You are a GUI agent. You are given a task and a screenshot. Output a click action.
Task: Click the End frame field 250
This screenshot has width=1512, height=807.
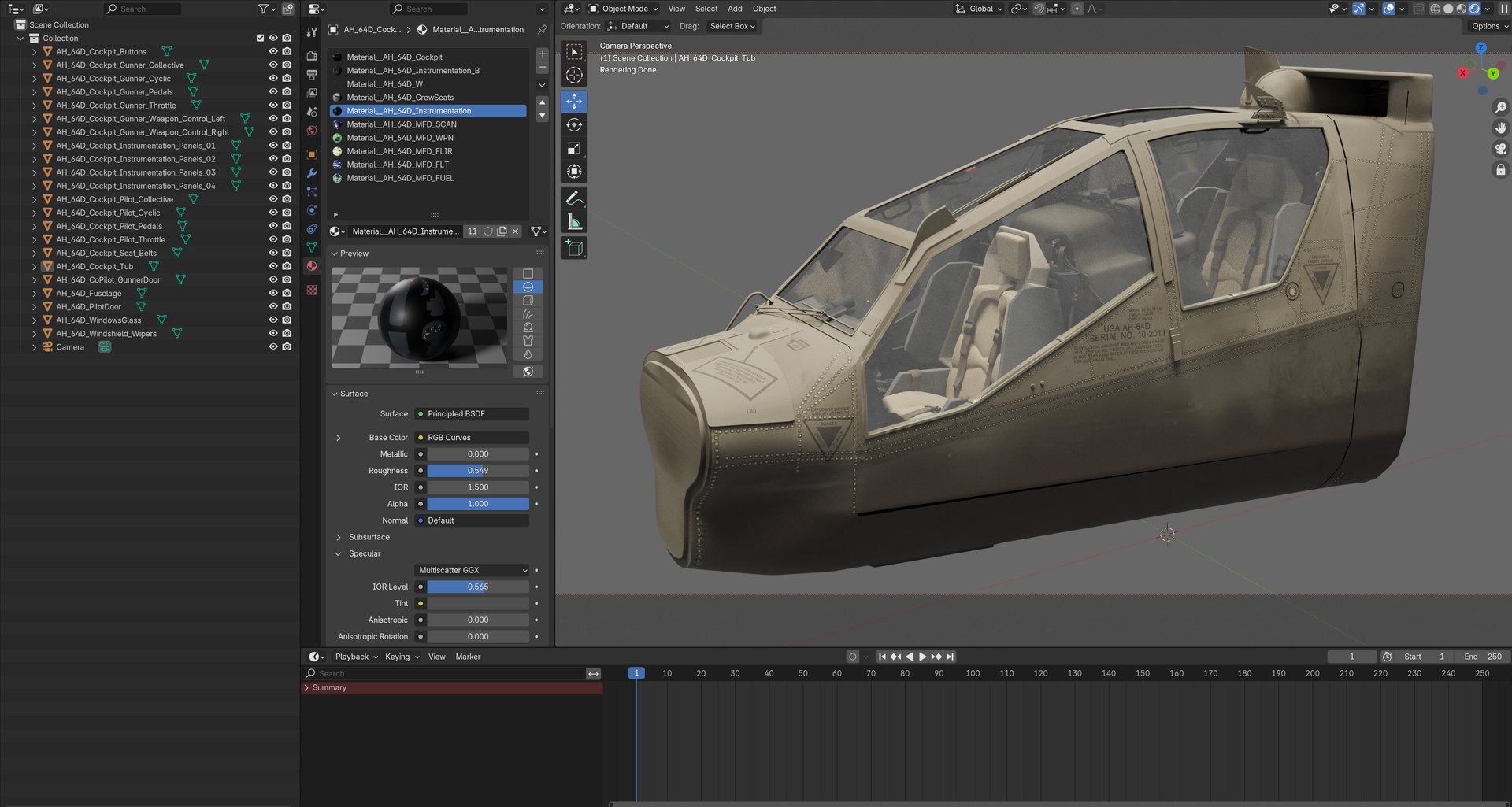1483,657
